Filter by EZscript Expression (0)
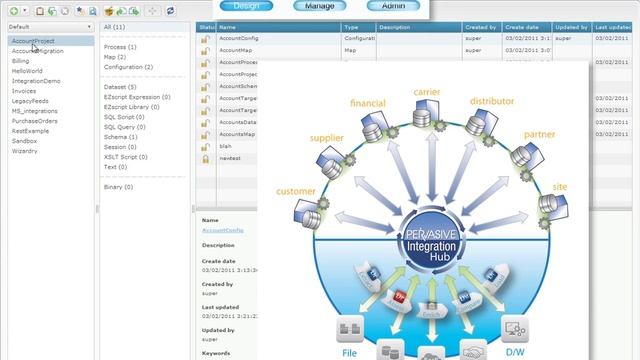 point(137,97)
